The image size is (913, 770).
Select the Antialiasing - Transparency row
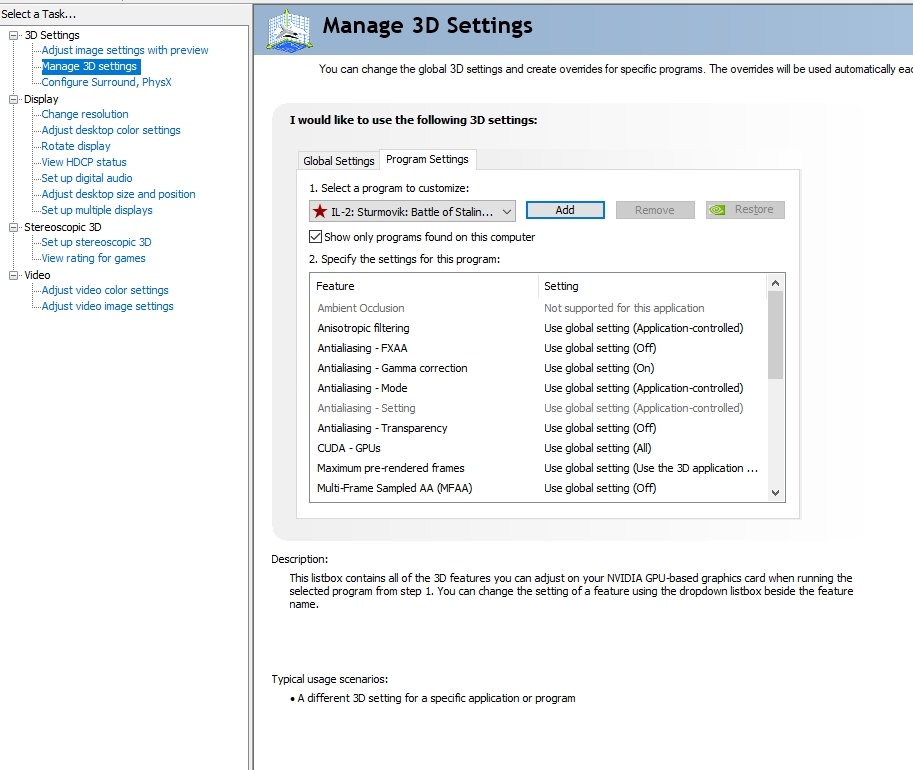tap(539, 428)
